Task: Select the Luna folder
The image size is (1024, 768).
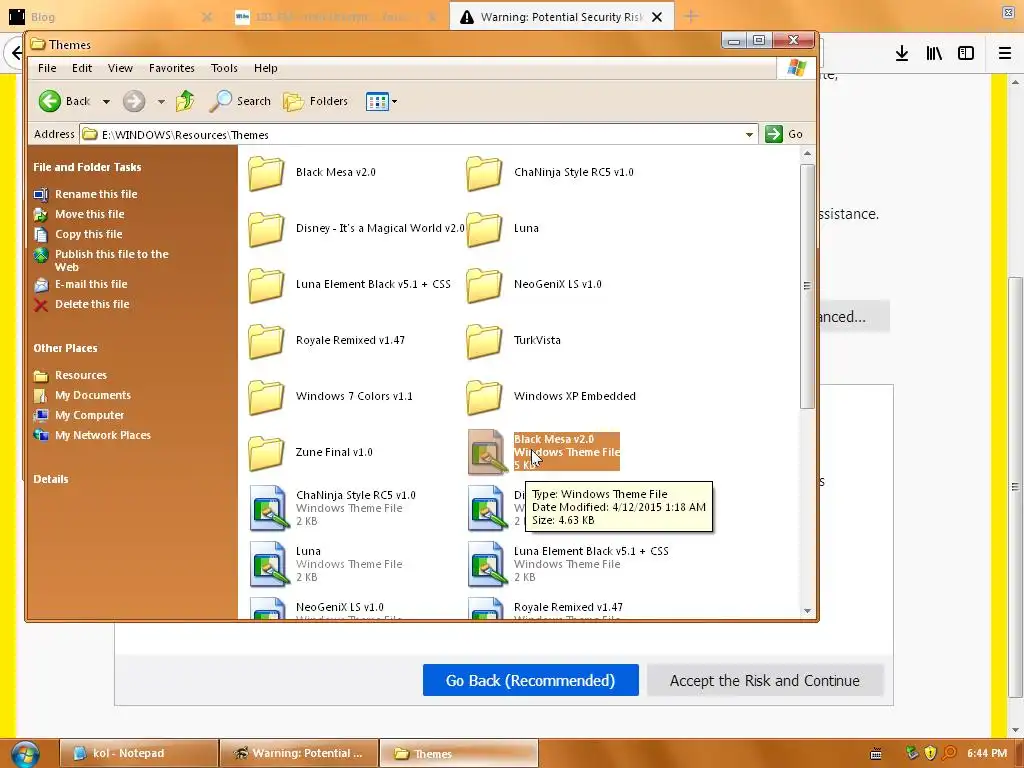Action: point(502,229)
